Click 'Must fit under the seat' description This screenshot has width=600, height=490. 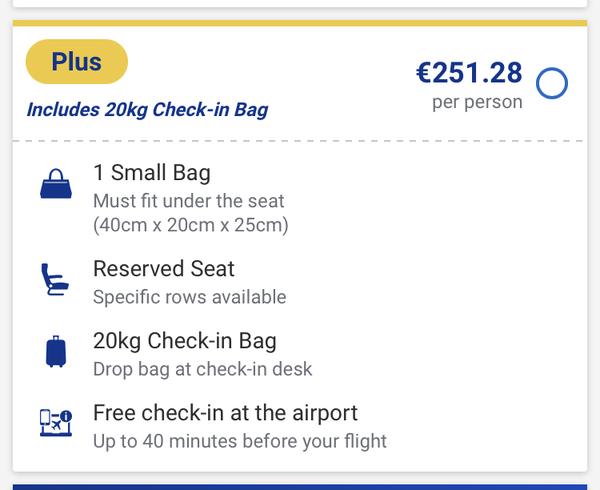tap(189, 201)
